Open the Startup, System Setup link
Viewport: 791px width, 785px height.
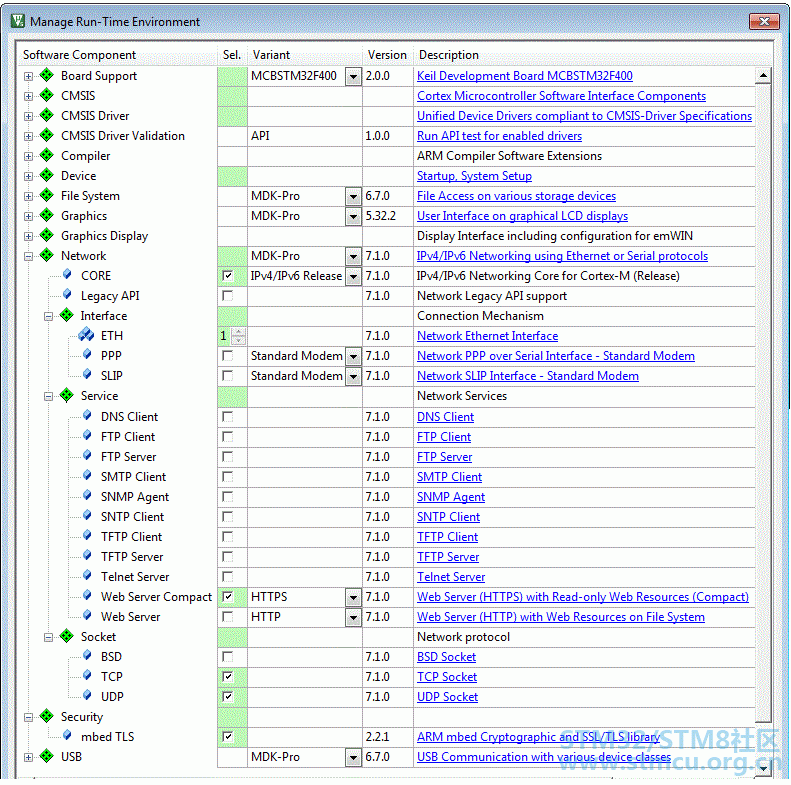tap(474, 176)
